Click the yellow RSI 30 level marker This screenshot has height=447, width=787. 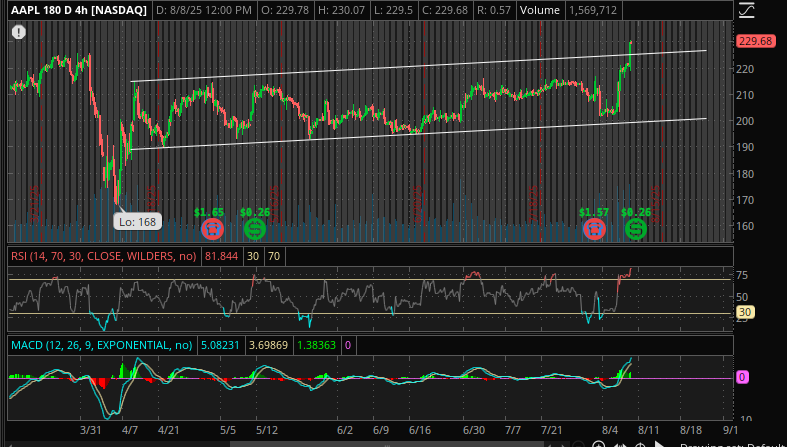coord(744,312)
